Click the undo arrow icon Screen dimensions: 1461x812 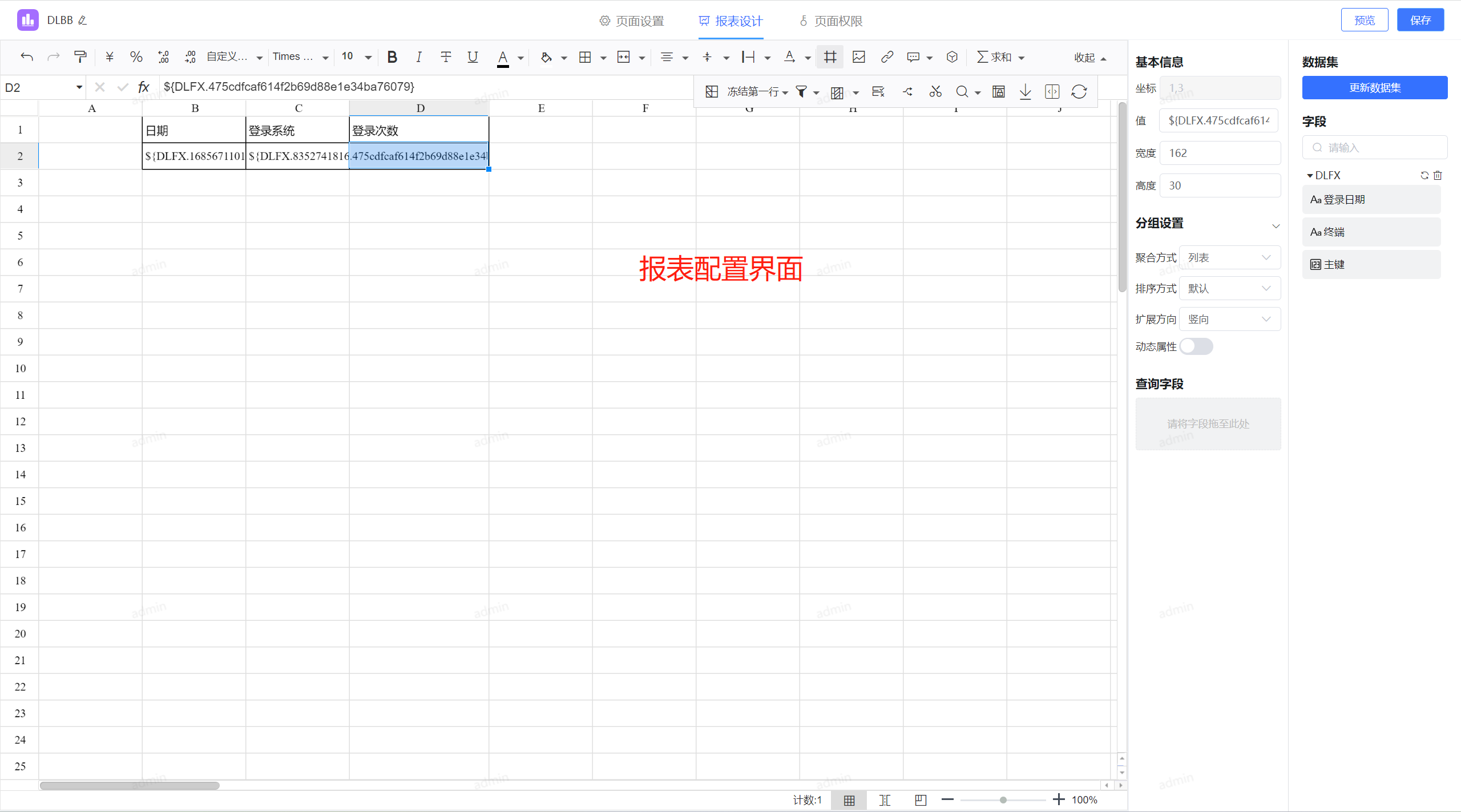coord(27,57)
